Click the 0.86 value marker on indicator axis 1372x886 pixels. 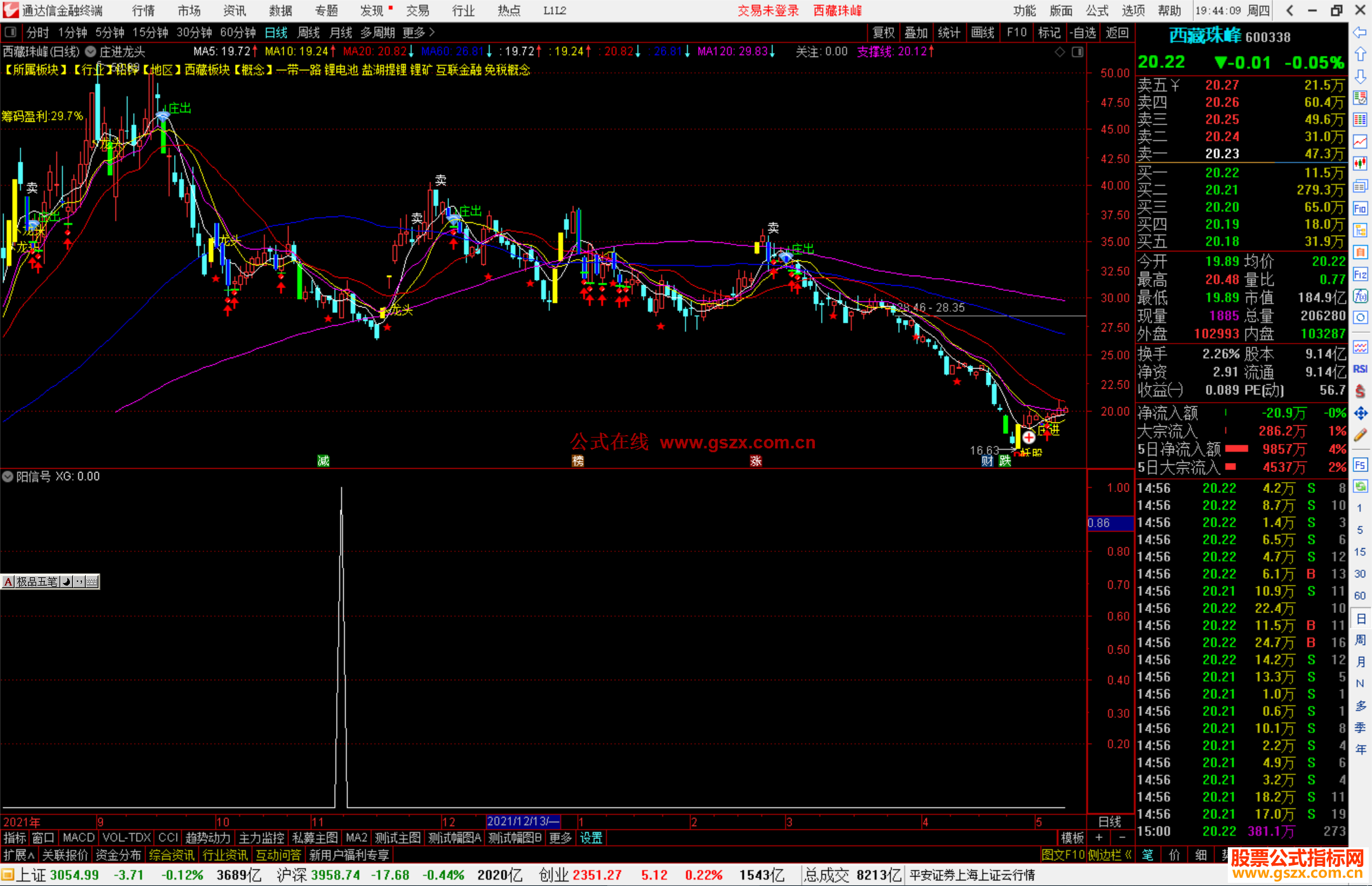point(1110,523)
